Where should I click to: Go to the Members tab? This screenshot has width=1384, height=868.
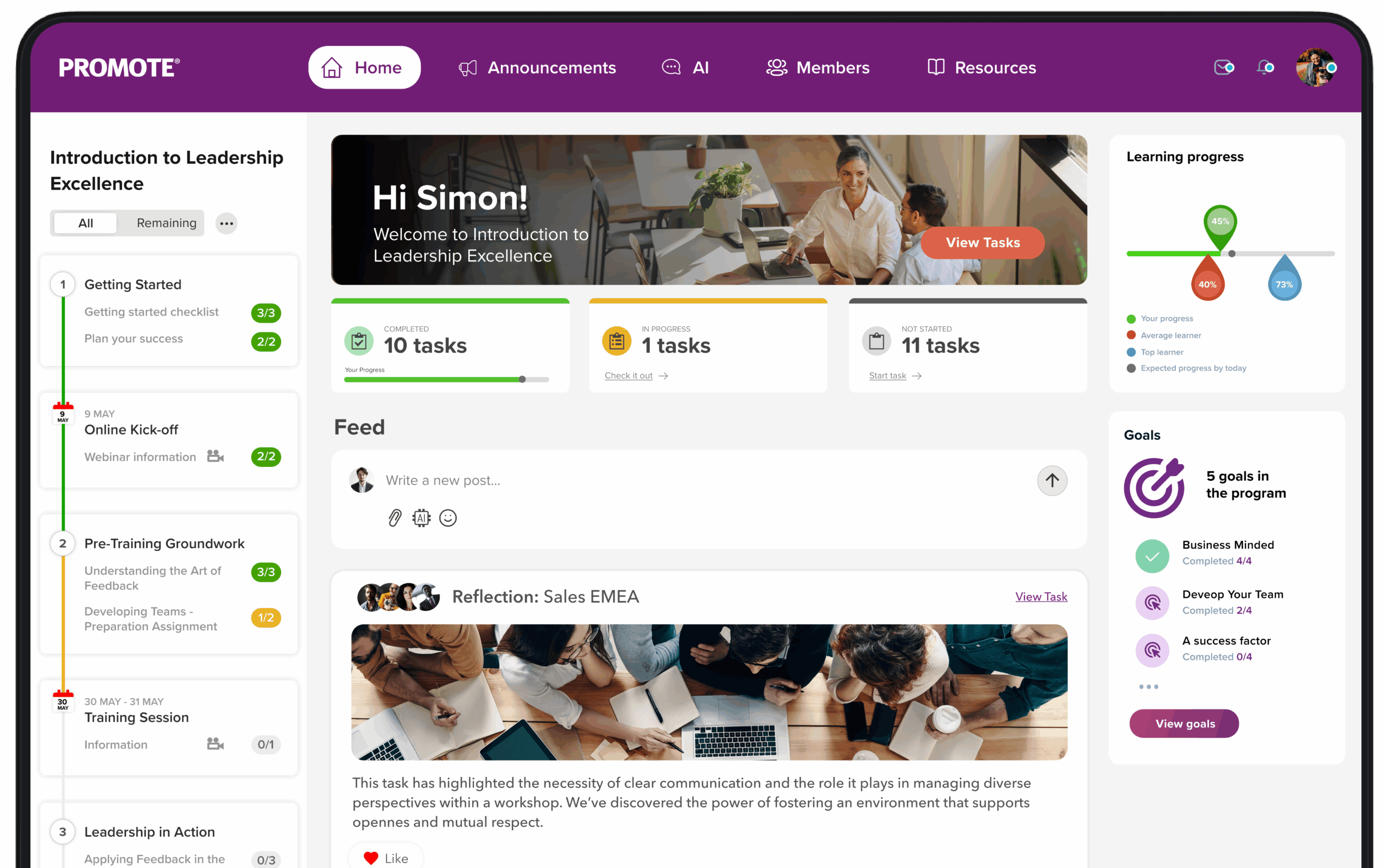(818, 68)
